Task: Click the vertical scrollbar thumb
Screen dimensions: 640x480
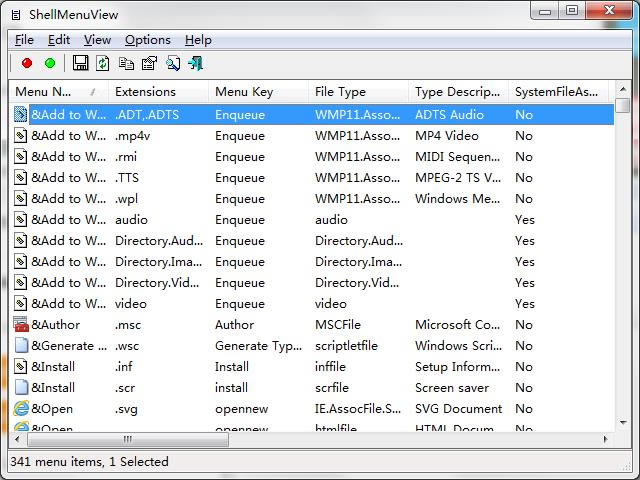Action: [x=623, y=104]
